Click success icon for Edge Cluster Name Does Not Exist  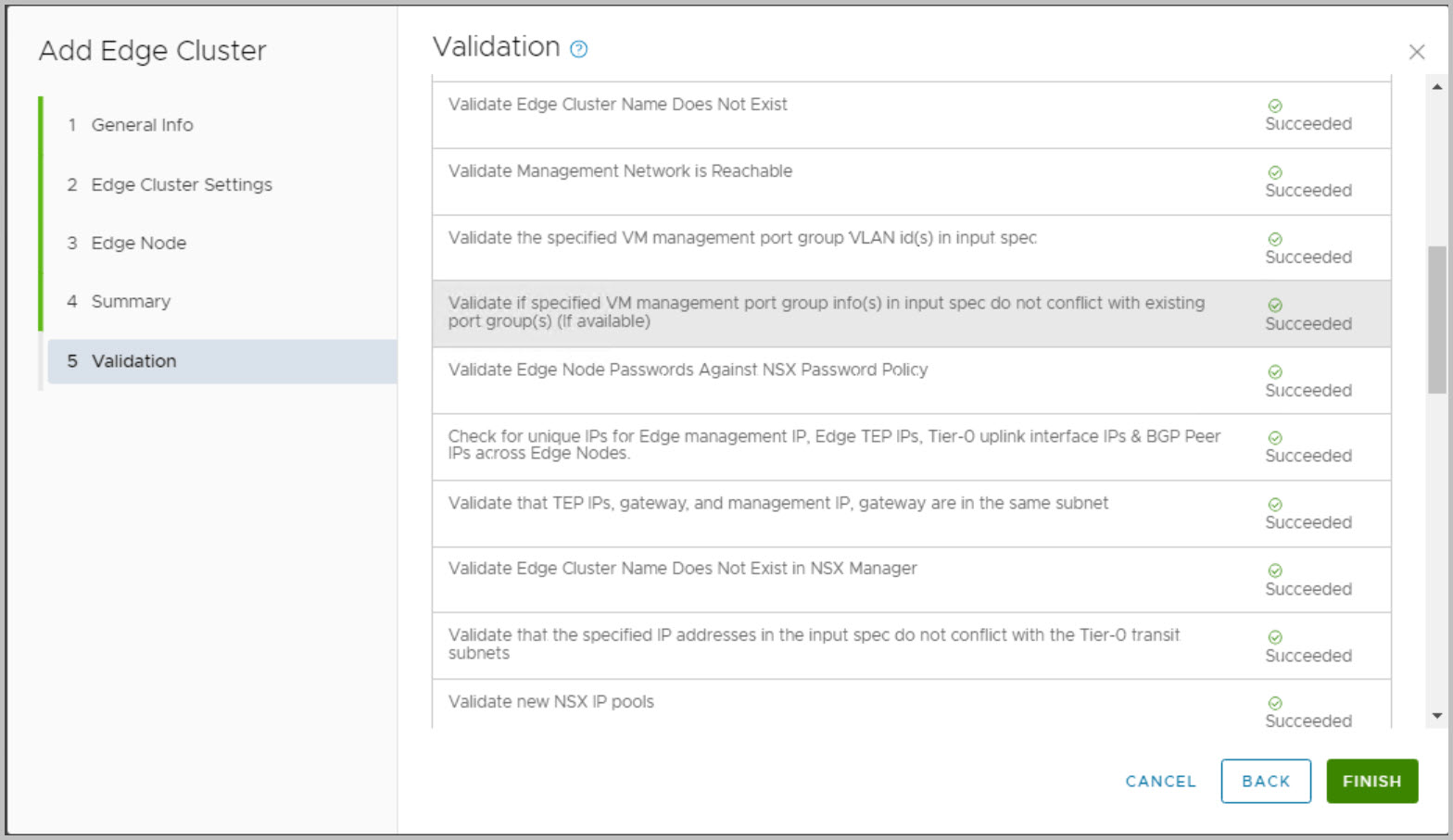(1275, 106)
